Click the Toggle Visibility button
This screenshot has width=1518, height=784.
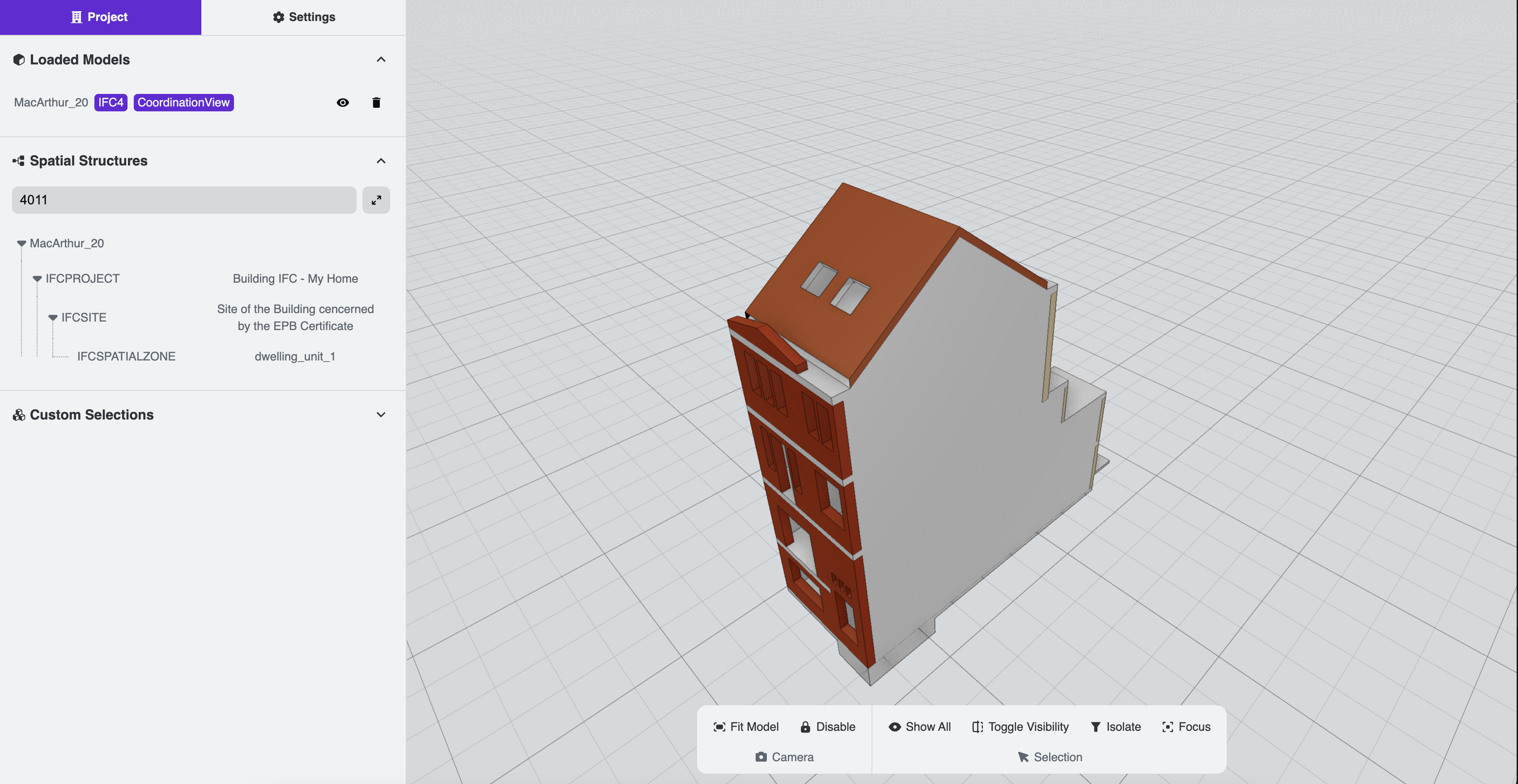pyautogui.click(x=1020, y=727)
